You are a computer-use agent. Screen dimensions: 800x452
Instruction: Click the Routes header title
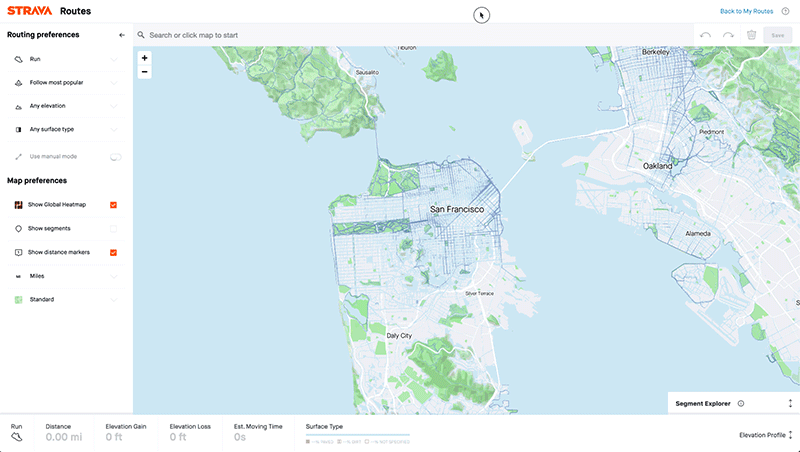point(76,11)
